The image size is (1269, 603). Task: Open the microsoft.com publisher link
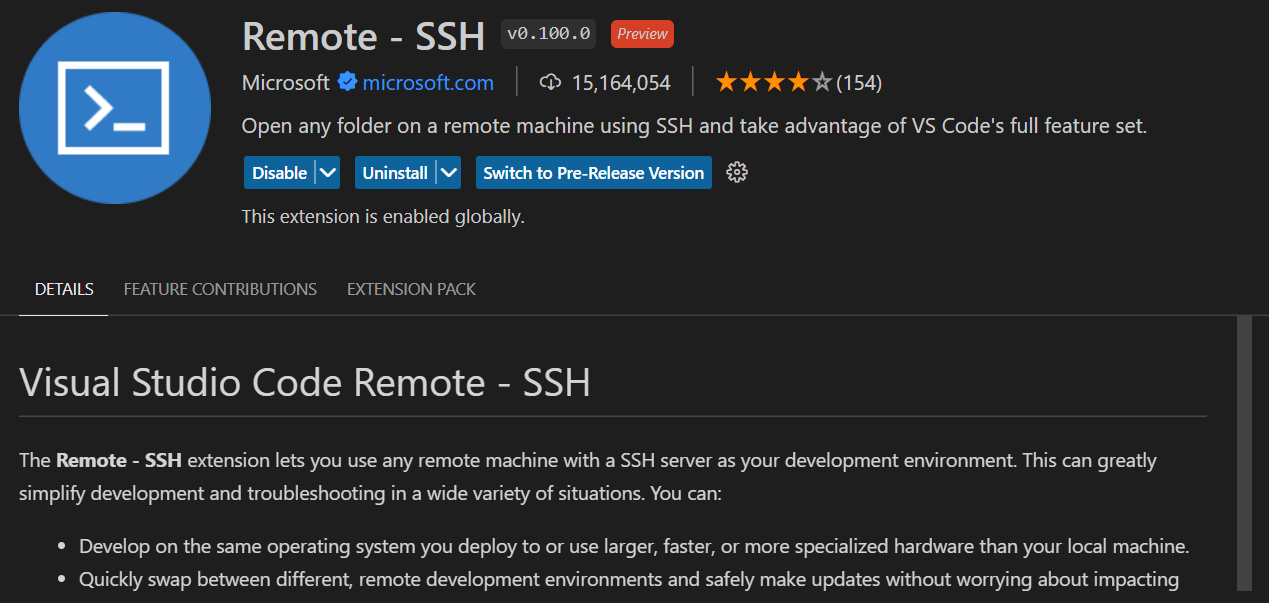[x=428, y=82]
